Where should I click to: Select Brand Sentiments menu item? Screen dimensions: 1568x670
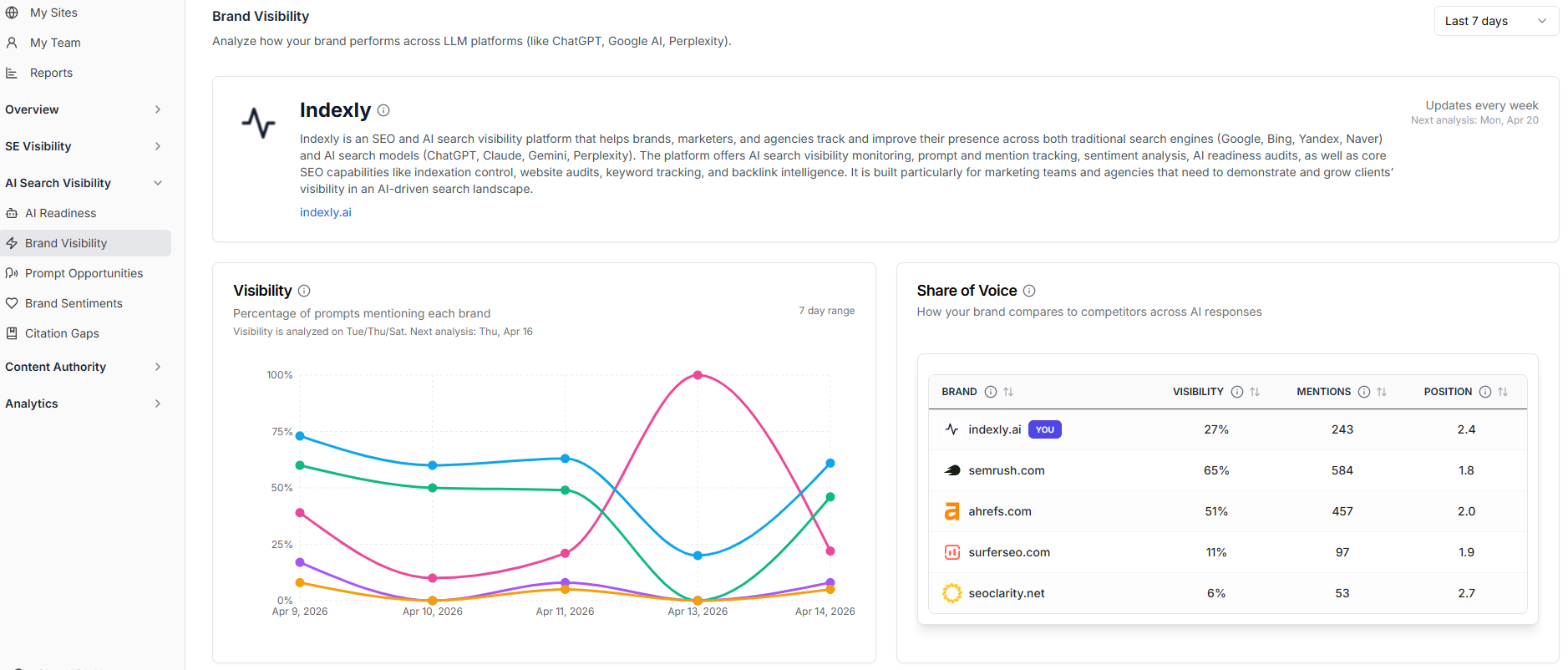pyautogui.click(x=74, y=303)
